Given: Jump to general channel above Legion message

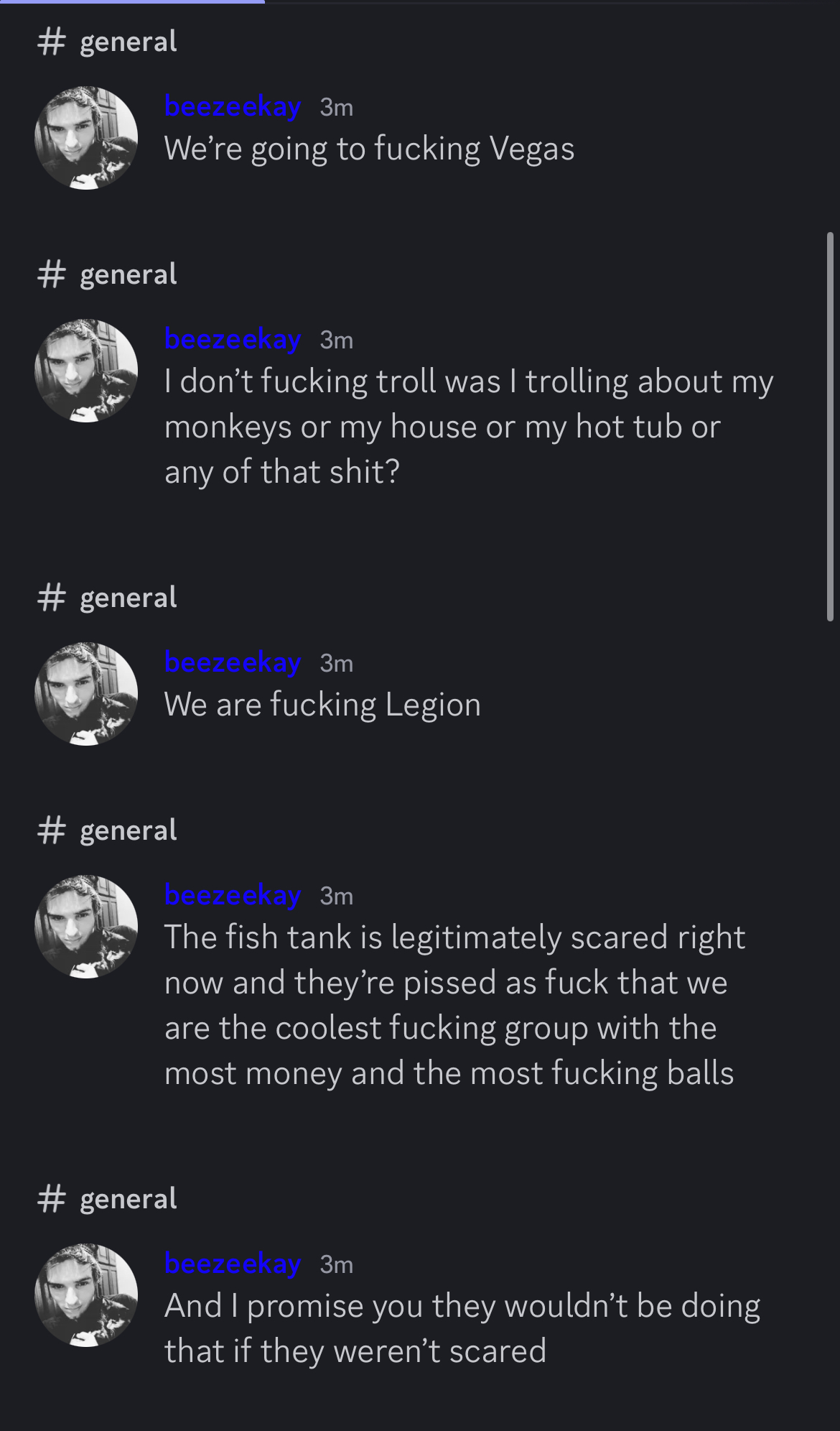Looking at the screenshot, I should pos(128,598).
